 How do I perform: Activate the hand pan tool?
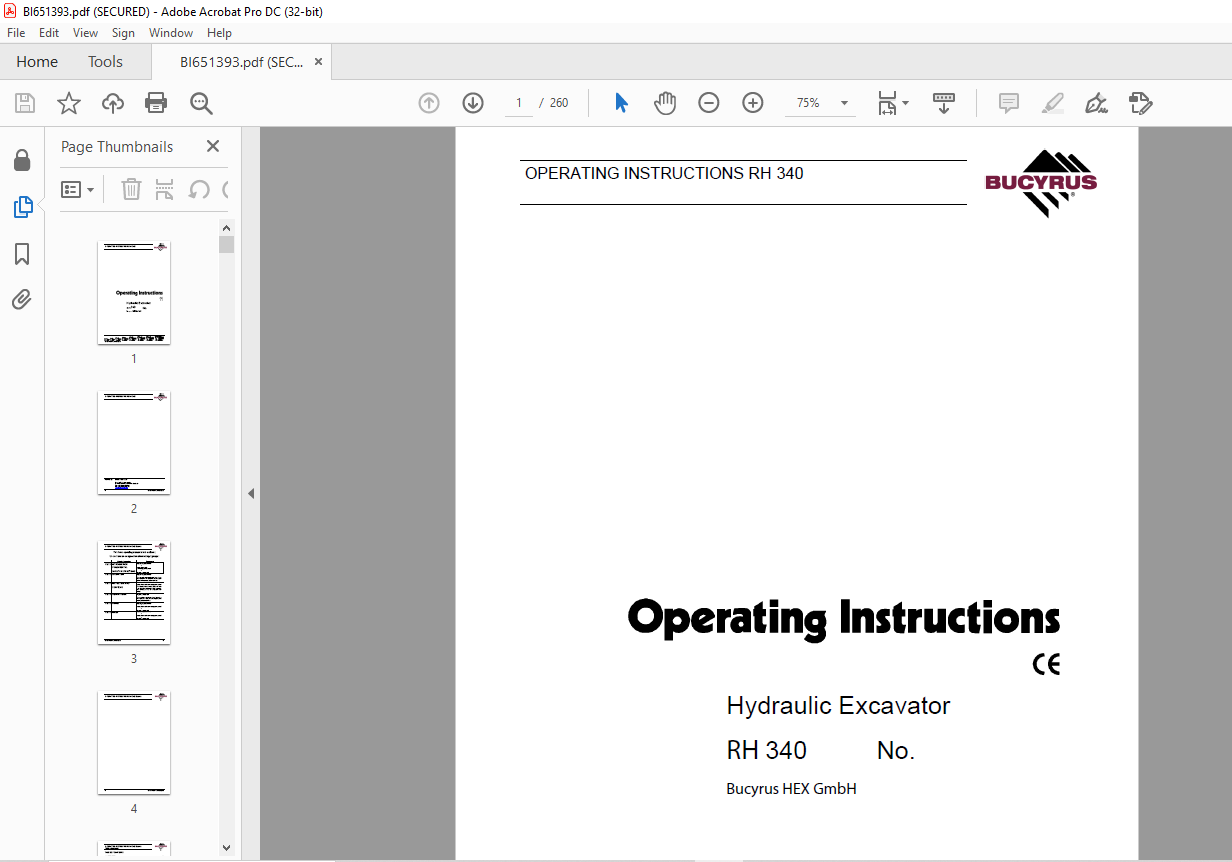pyautogui.click(x=665, y=103)
